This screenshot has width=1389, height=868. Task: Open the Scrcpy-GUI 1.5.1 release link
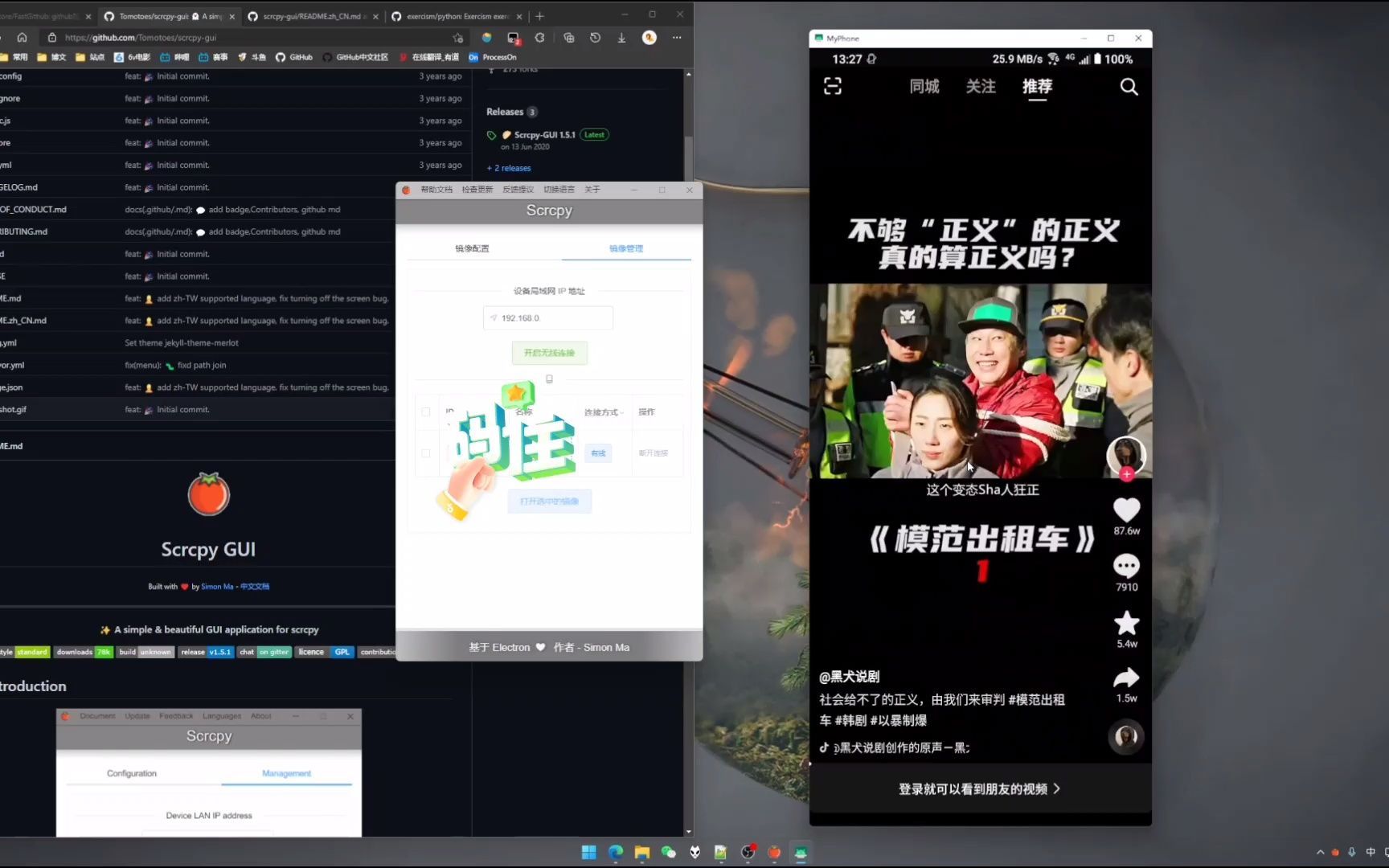click(544, 135)
